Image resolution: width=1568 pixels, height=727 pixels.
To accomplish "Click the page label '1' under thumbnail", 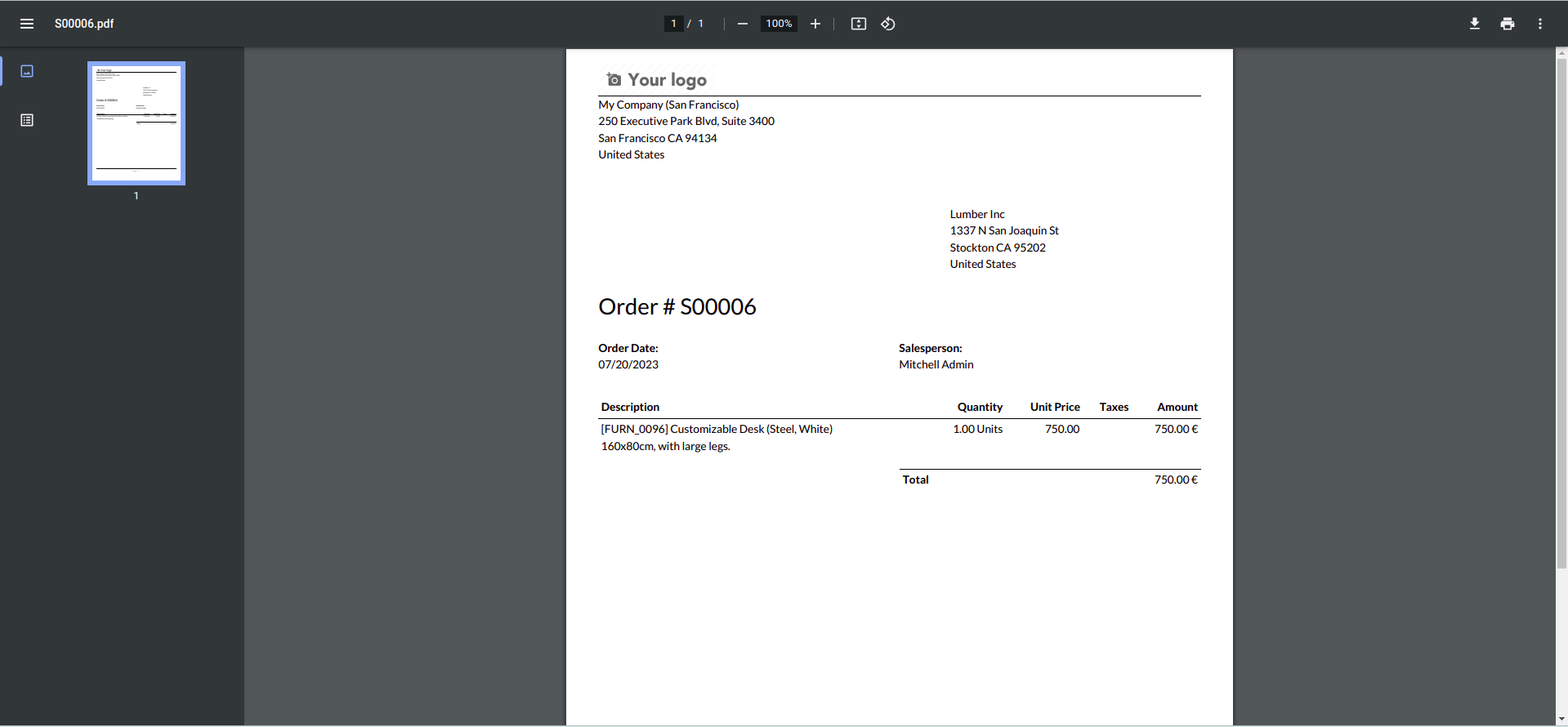I will [x=136, y=196].
